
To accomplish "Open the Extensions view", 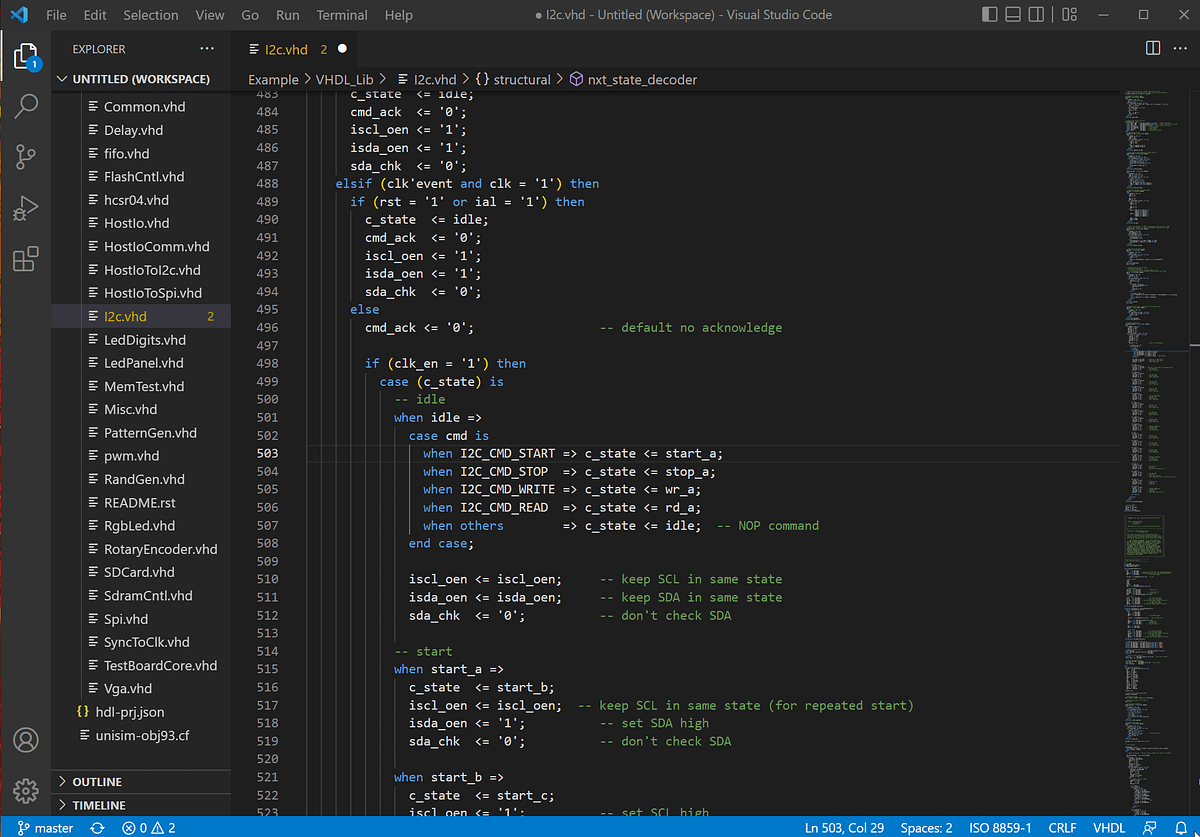I will pyautogui.click(x=26, y=259).
